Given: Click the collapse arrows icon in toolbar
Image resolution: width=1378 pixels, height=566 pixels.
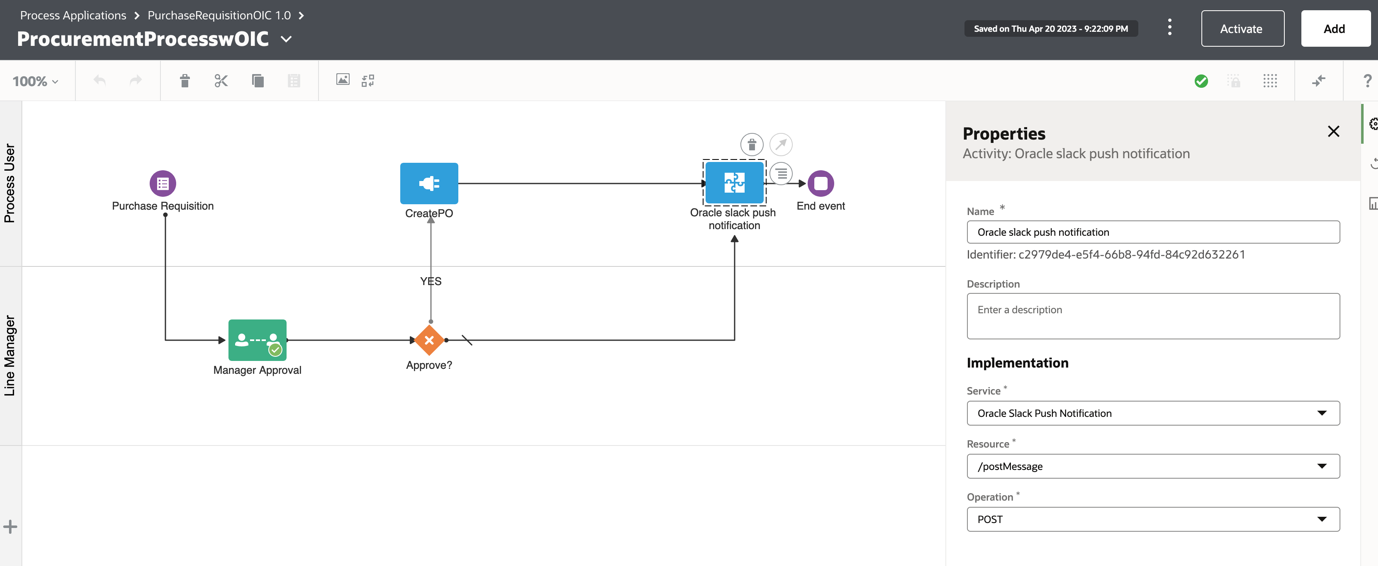Looking at the screenshot, I should (1319, 81).
